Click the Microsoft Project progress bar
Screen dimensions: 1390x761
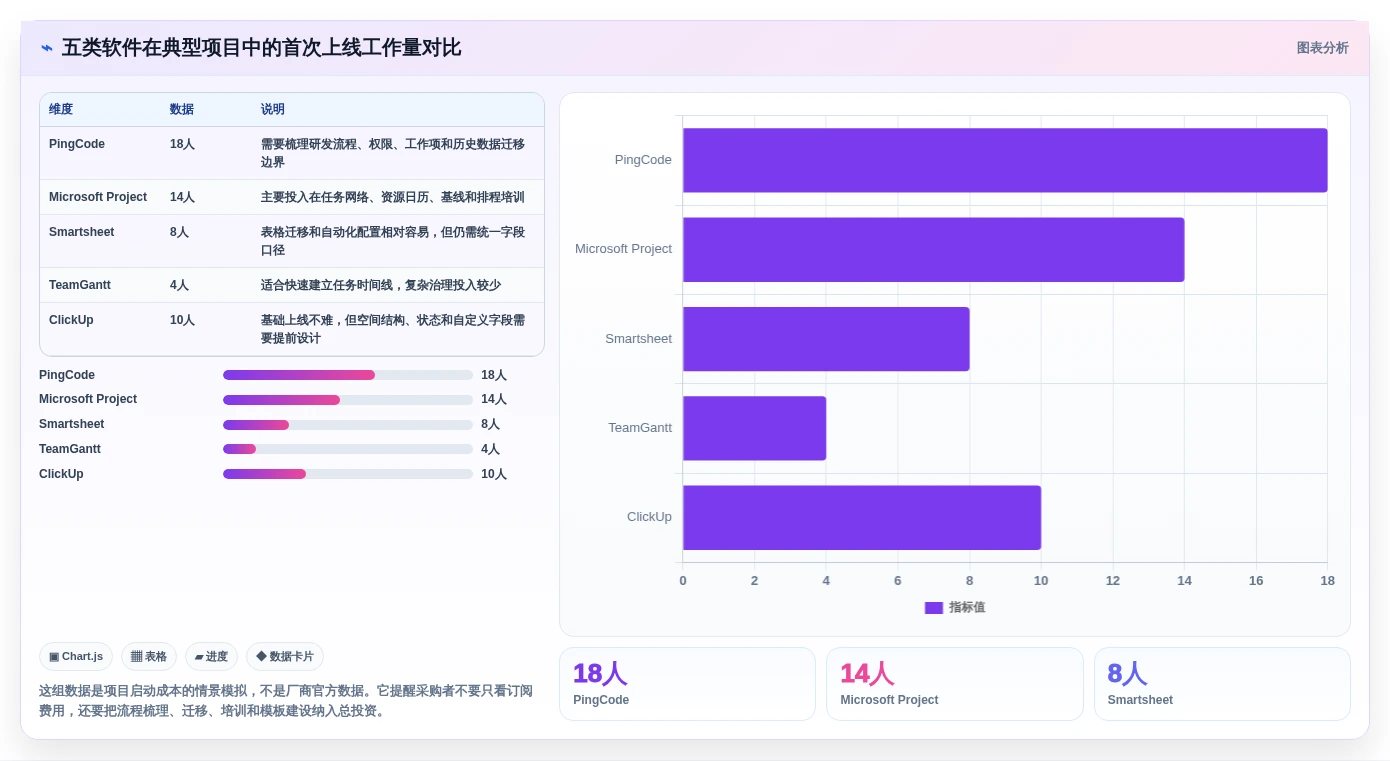pyautogui.click(x=348, y=400)
